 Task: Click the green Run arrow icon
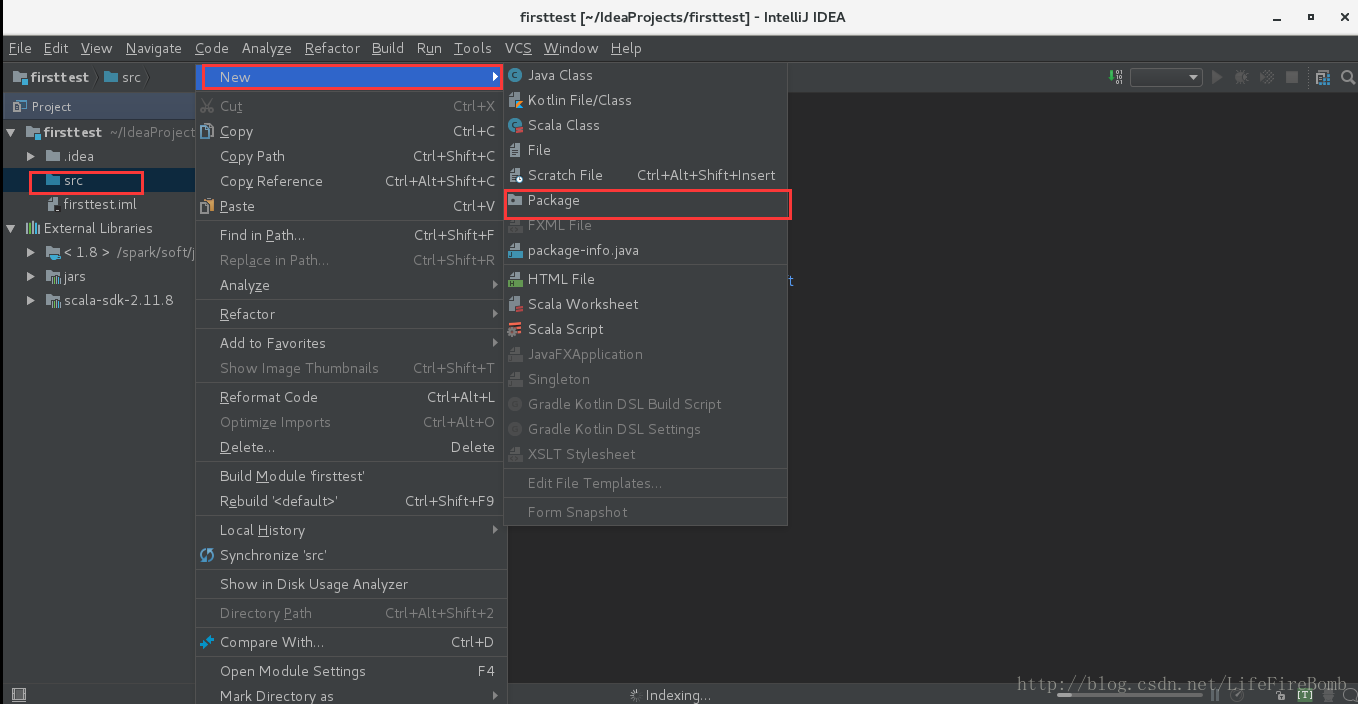[1217, 77]
